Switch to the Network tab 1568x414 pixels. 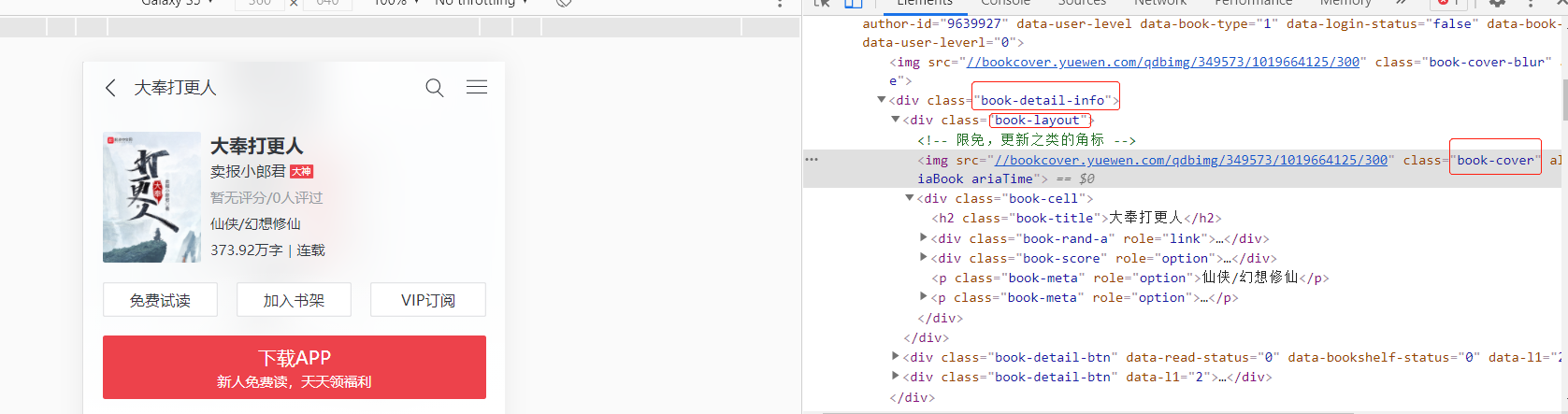click(1159, 4)
